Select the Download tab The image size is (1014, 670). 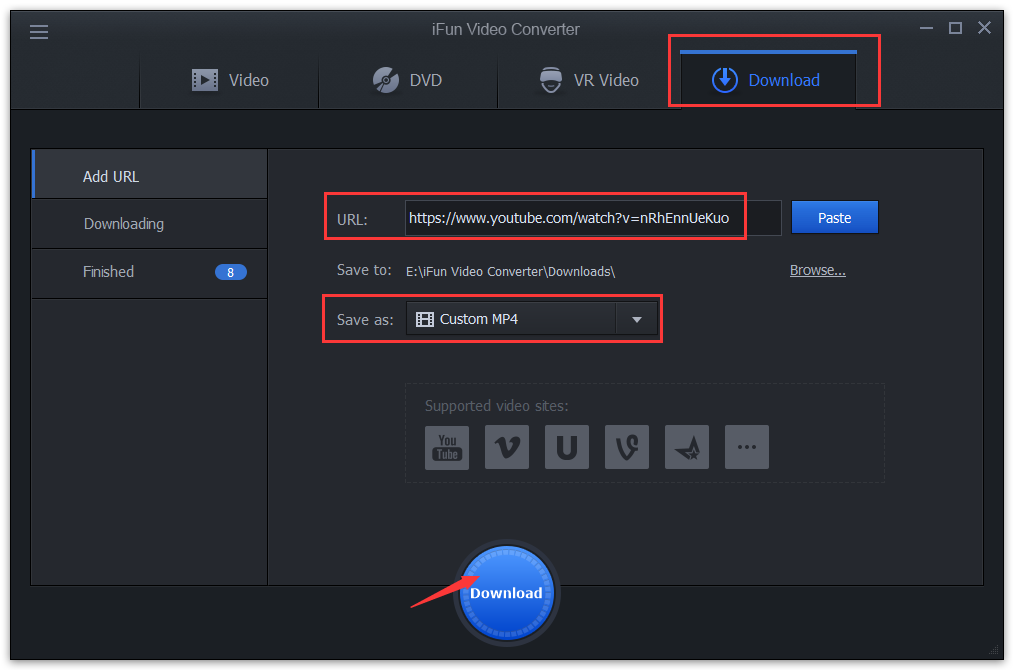768,80
